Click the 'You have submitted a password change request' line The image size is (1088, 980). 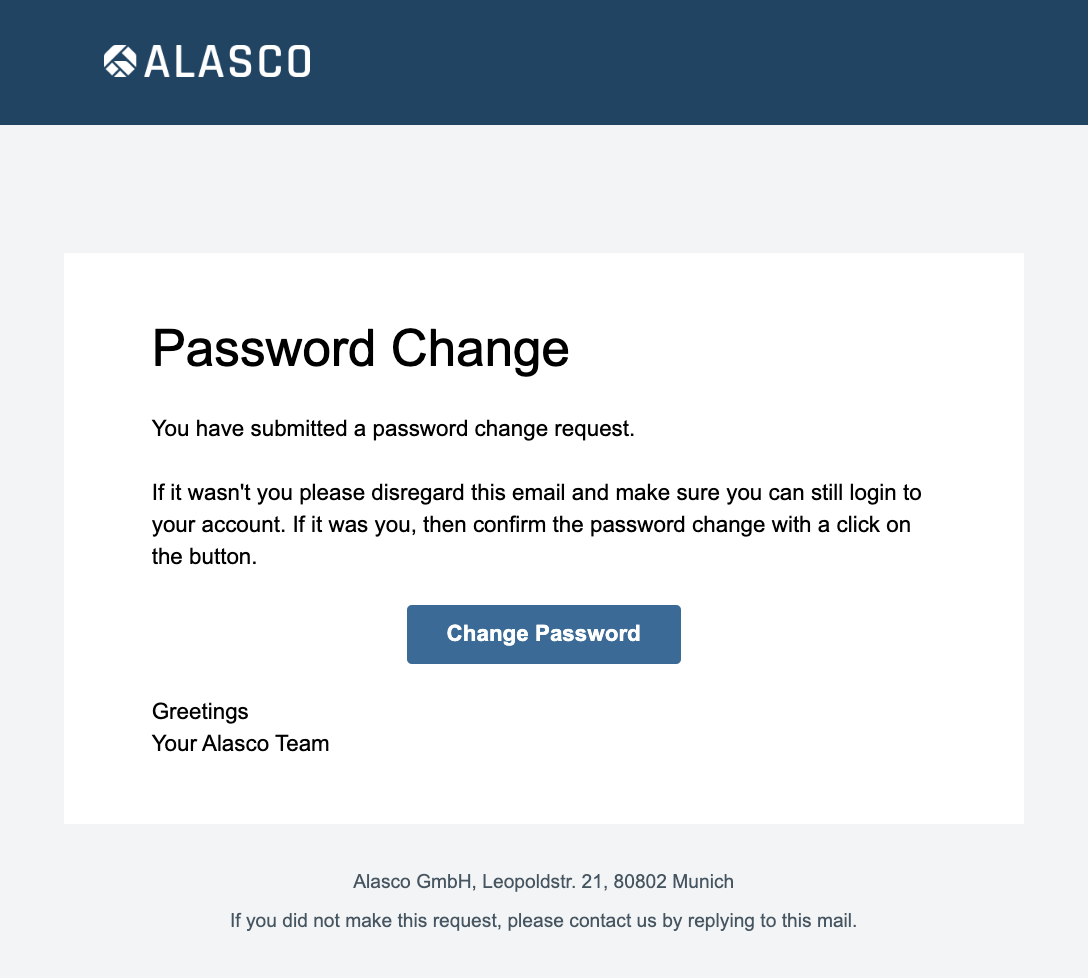click(x=393, y=428)
